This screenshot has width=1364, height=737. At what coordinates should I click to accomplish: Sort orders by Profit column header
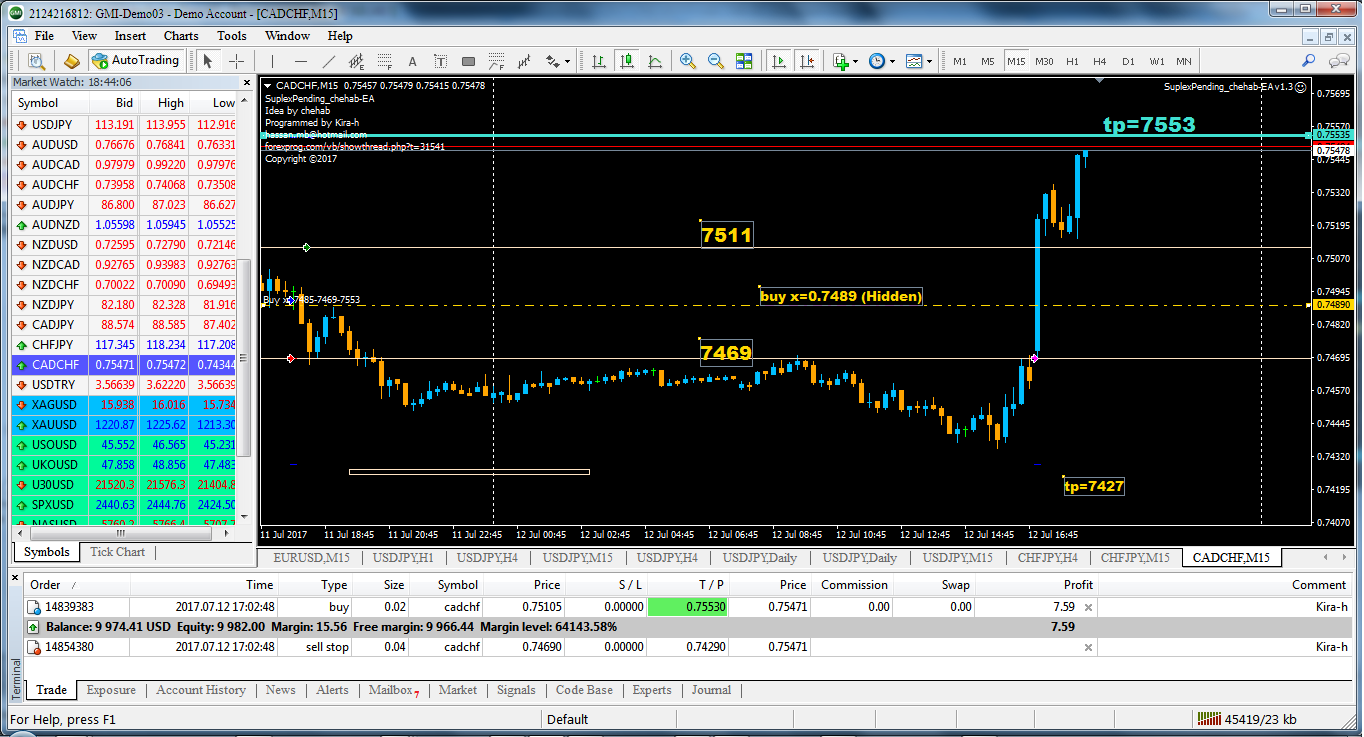pyautogui.click(x=1037, y=585)
